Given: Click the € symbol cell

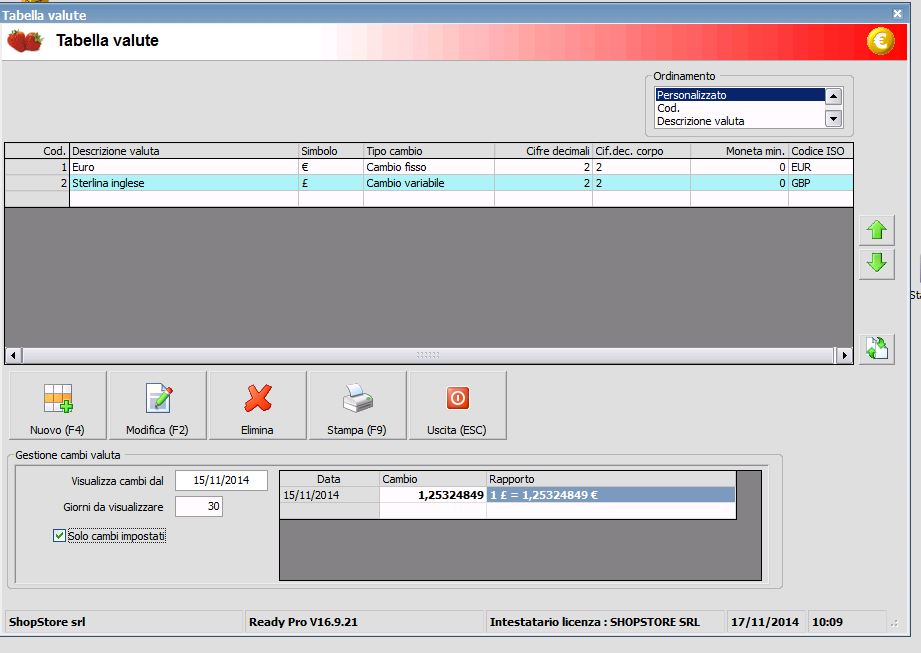Looking at the screenshot, I should coord(331,167).
